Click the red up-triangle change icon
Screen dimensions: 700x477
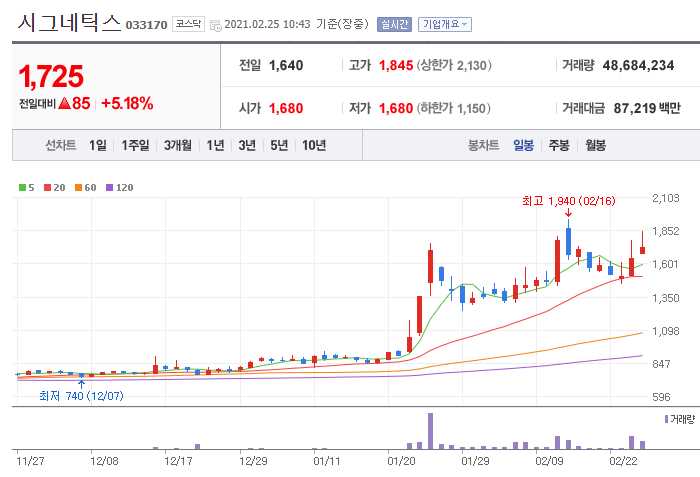(65, 104)
